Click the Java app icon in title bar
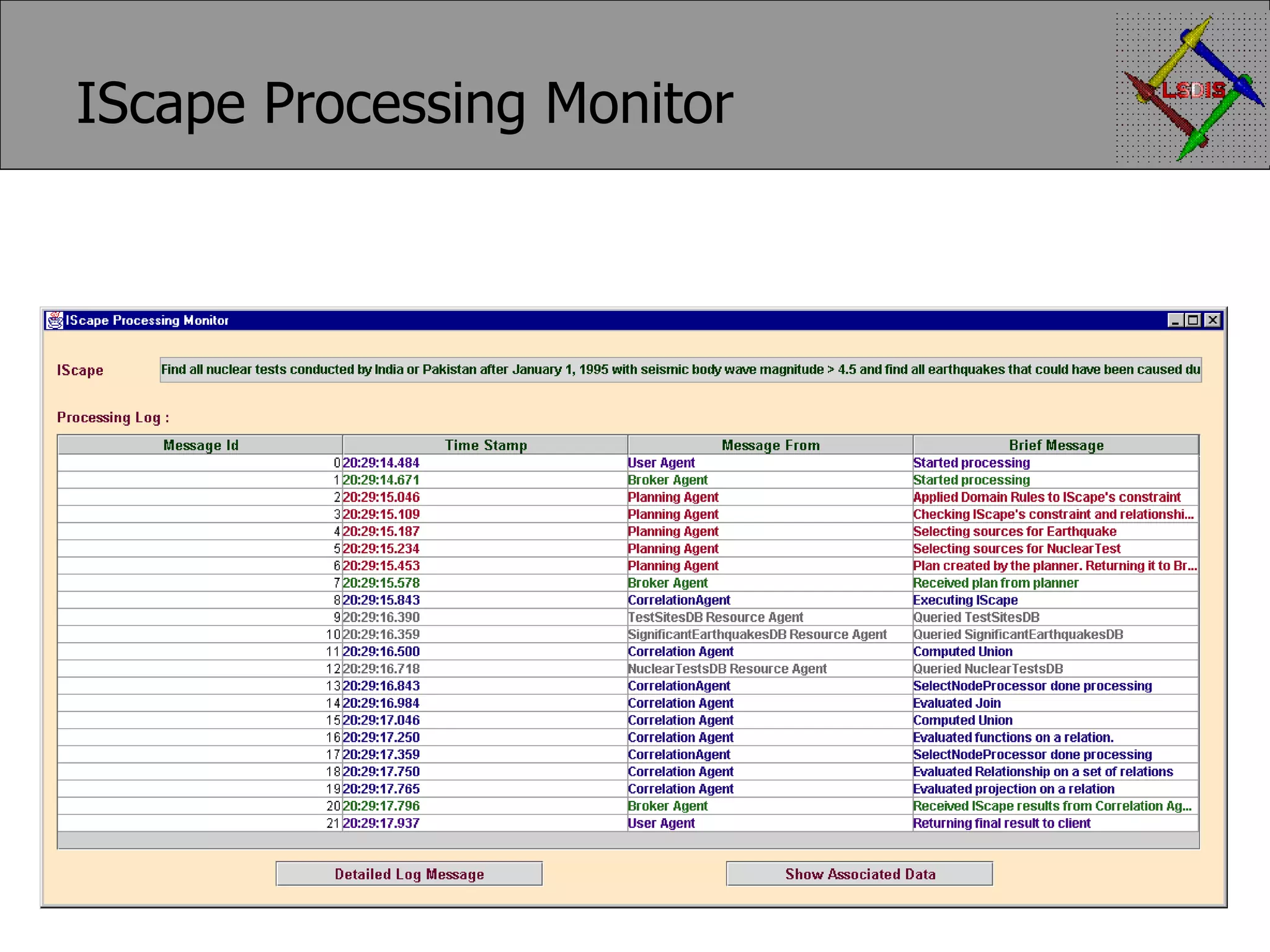This screenshot has width=1270, height=952. click(55, 320)
